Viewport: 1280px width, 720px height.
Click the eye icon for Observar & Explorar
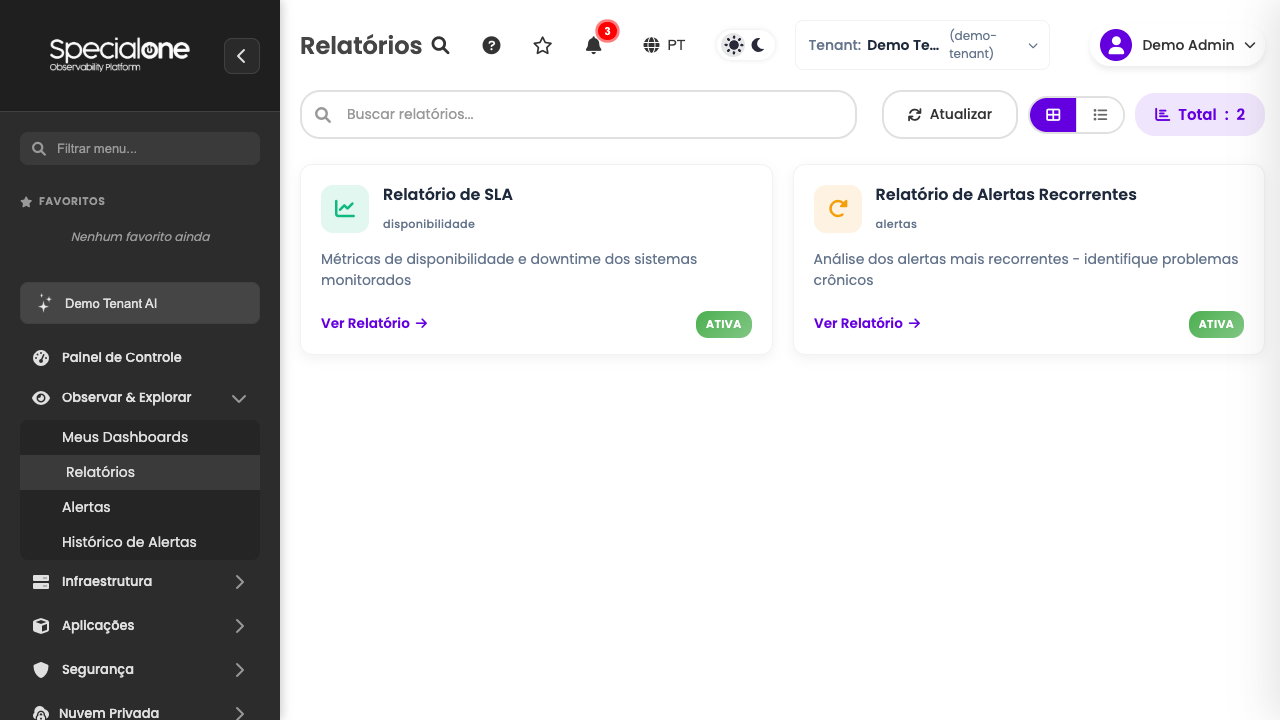click(x=41, y=397)
